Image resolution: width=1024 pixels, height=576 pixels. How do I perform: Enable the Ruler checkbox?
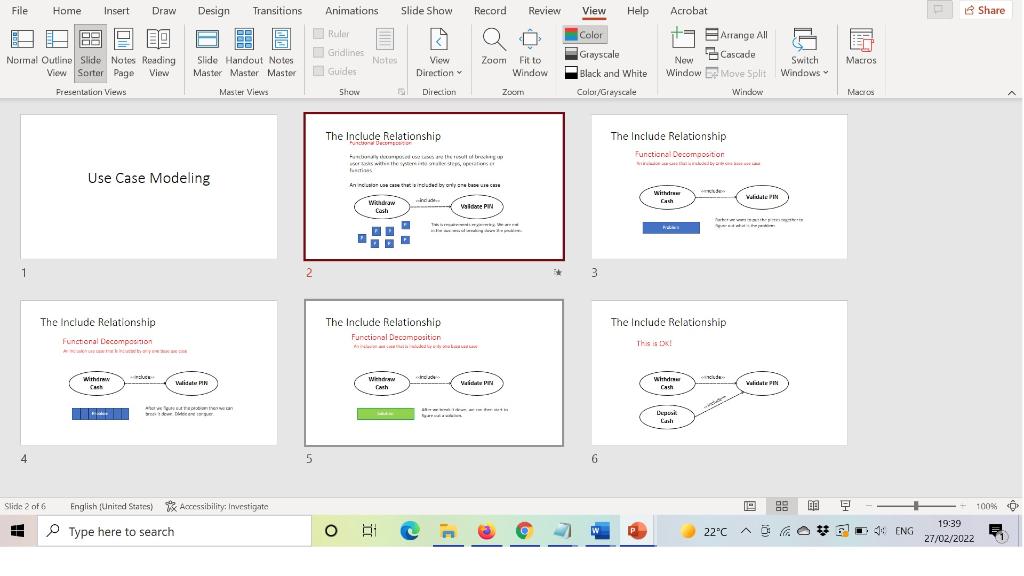[319, 33]
